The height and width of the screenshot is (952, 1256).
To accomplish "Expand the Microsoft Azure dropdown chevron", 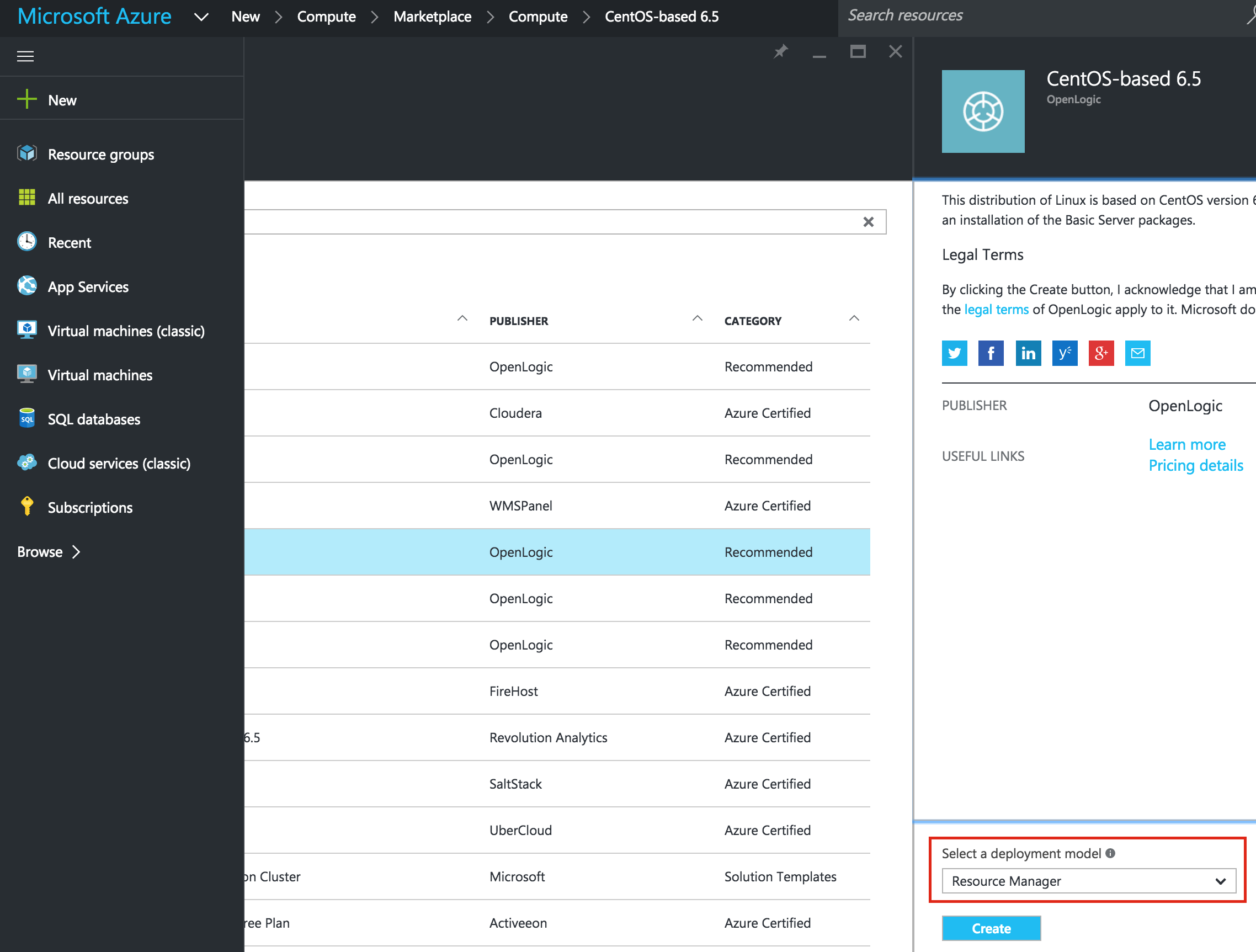I will click(x=201, y=17).
